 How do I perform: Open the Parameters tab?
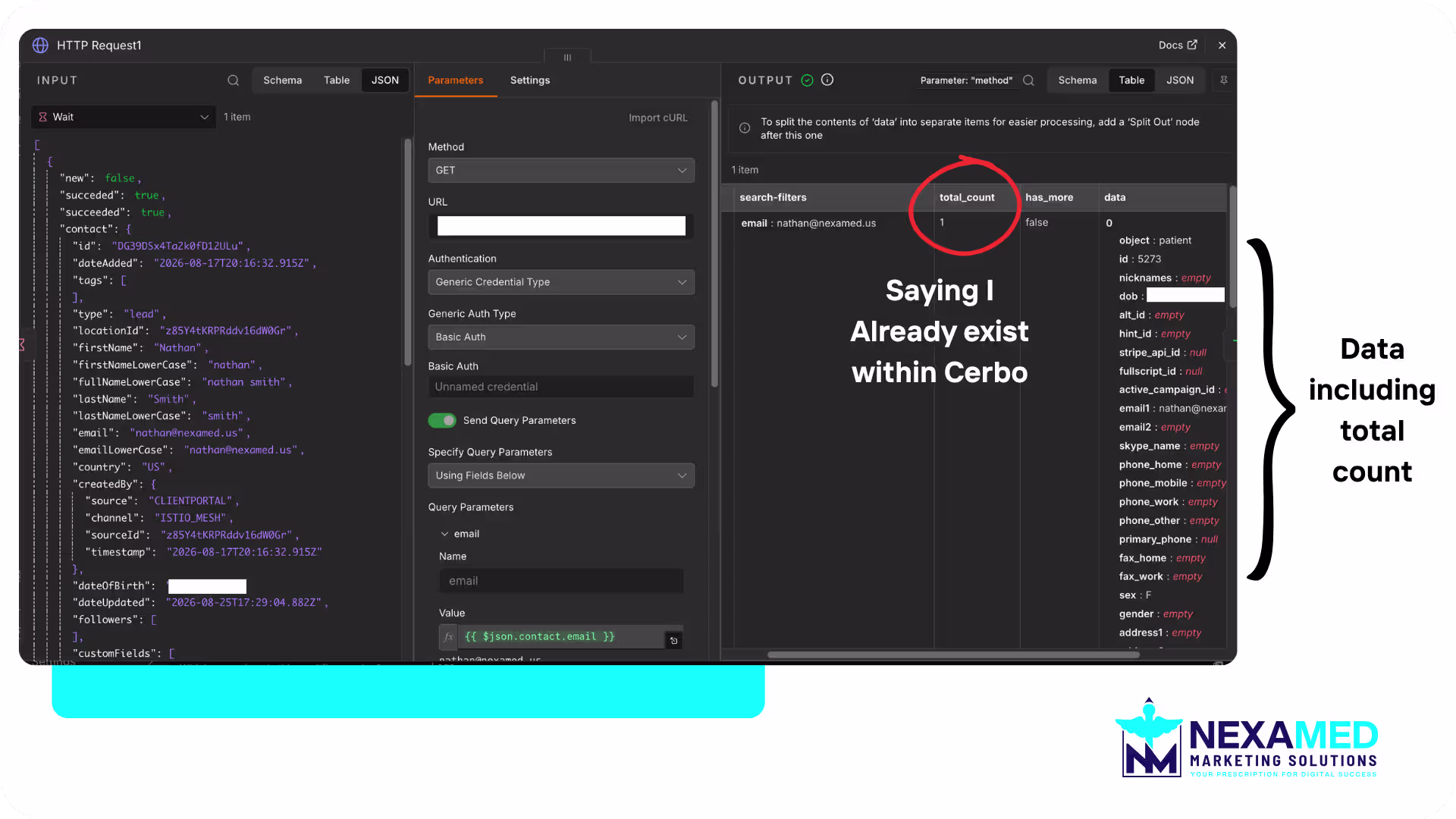pyautogui.click(x=455, y=80)
